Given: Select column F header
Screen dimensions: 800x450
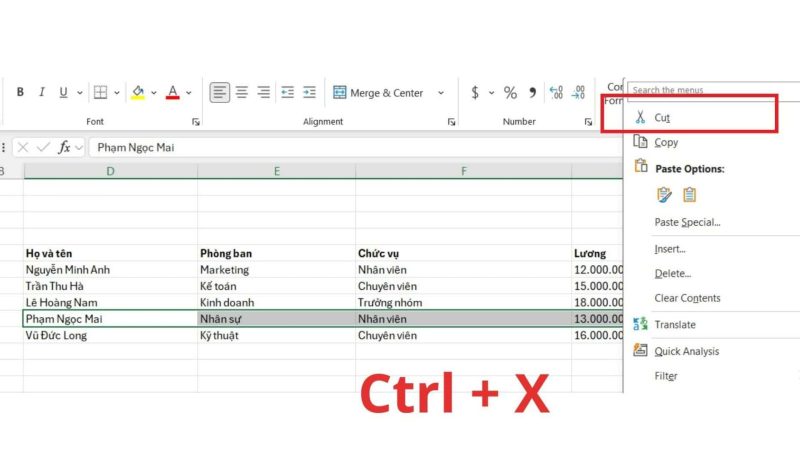Looking at the screenshot, I should (463, 171).
